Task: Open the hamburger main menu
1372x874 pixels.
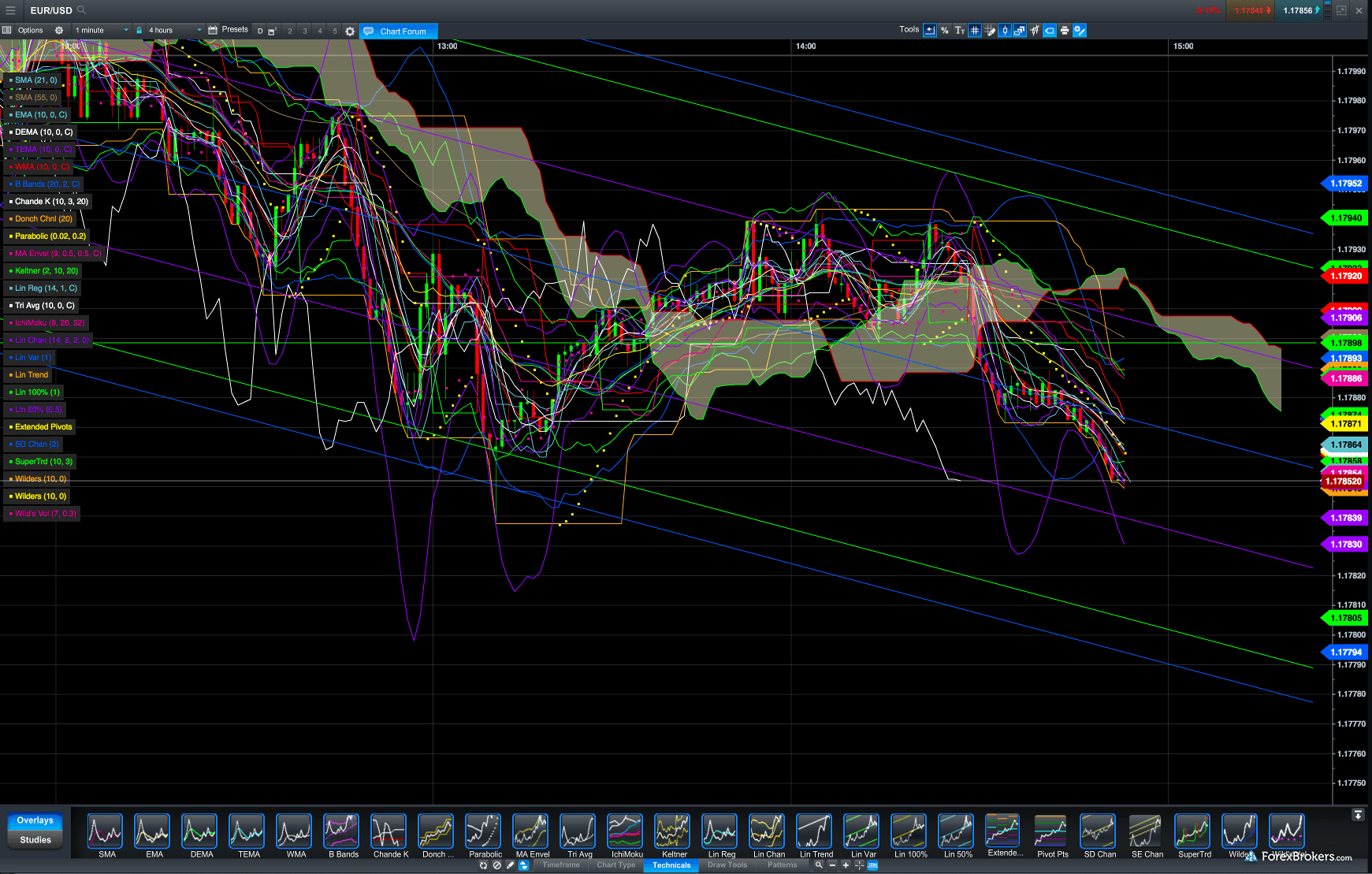Action: pyautogui.click(x=10, y=10)
